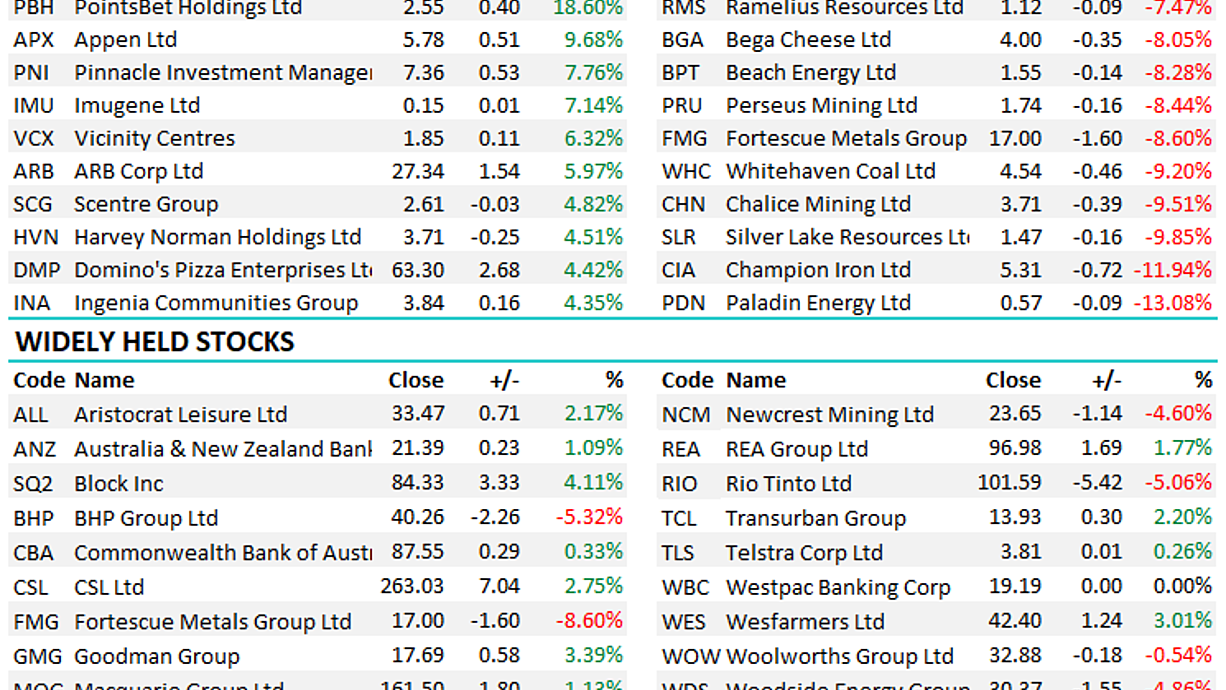This screenshot has height=690, width=1226.
Task: Click the Rio Tinto Ltd name
Action: pos(789,484)
